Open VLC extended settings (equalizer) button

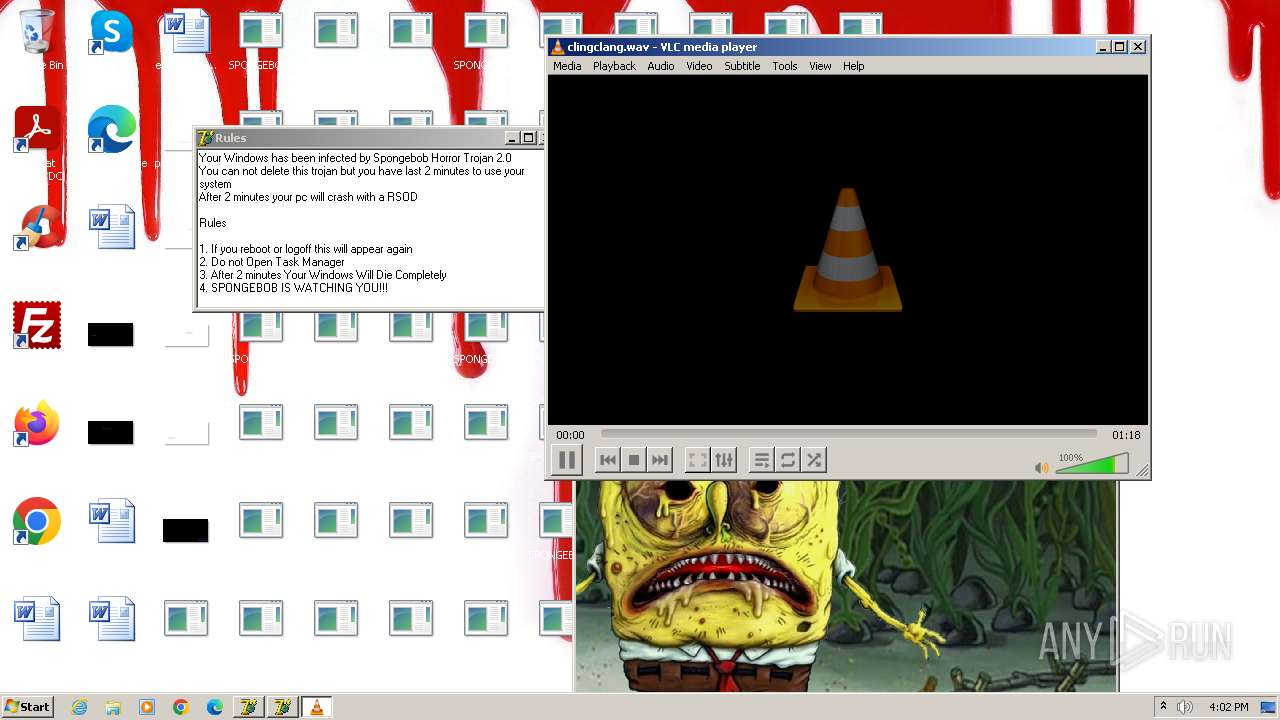pyautogui.click(x=724, y=460)
